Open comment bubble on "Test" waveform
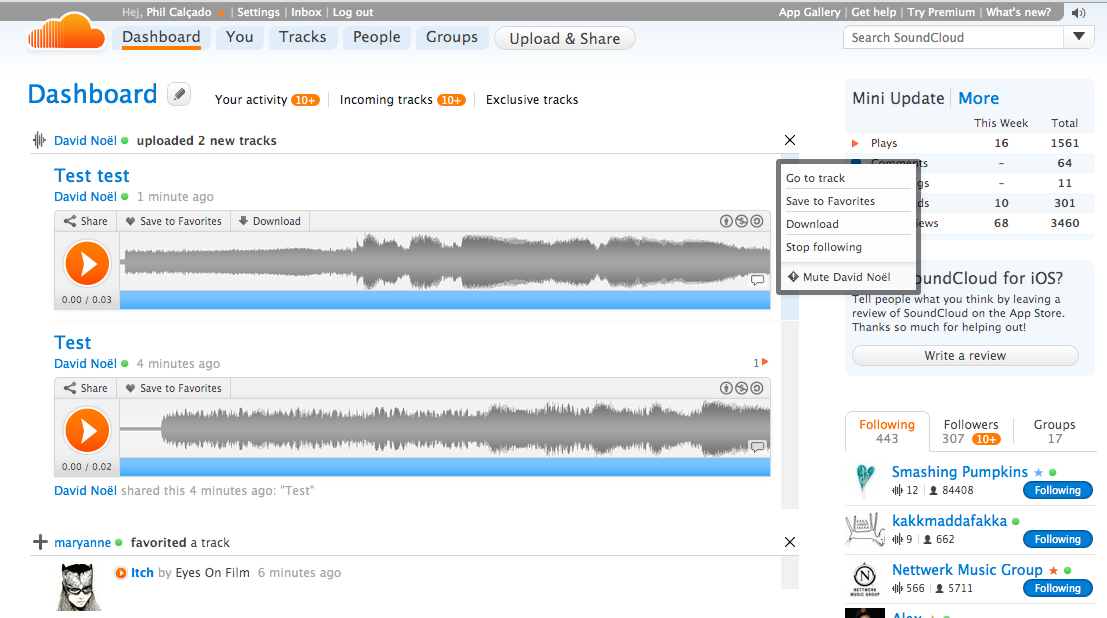Screen dimensions: 1107x618 pos(758,446)
